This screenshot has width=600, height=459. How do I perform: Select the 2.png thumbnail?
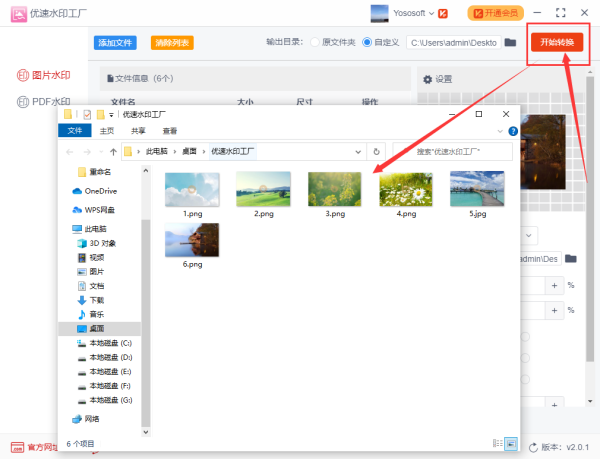(263, 189)
